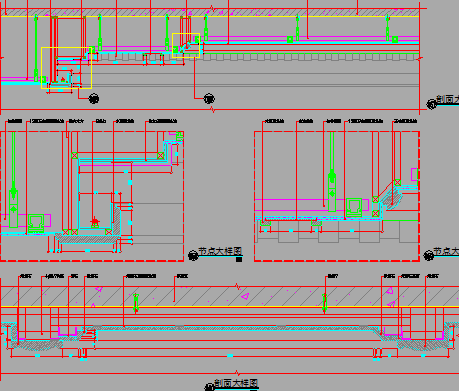Viewport: 459px width, 391px height.
Task: Select the 剖面大样图 title at the drawing bottom
Action: coord(236,383)
